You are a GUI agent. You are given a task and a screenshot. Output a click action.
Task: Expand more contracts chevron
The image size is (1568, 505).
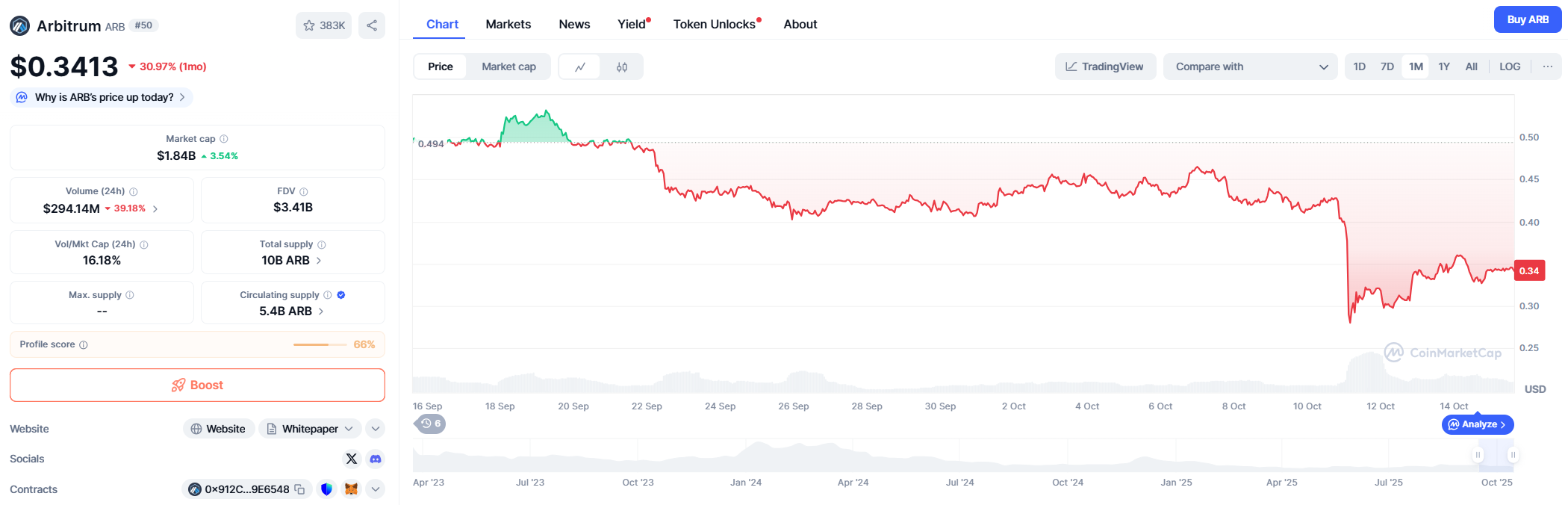[376, 489]
